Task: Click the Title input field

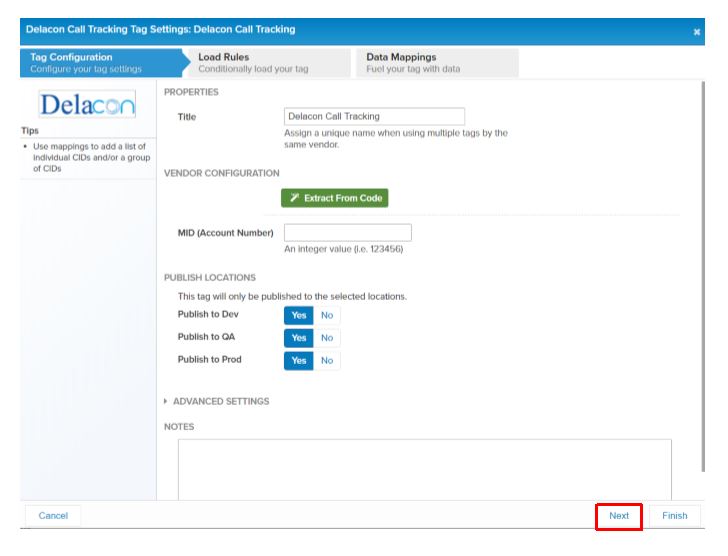Action: click(374, 116)
